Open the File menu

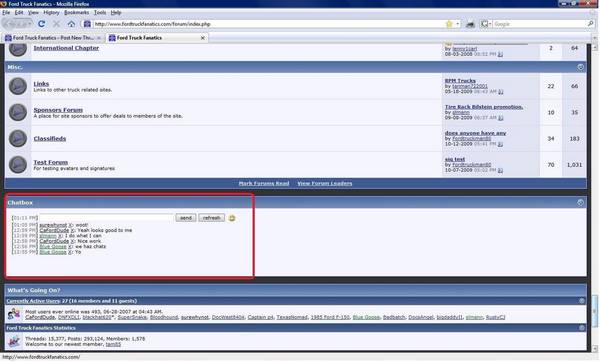(x=6, y=12)
